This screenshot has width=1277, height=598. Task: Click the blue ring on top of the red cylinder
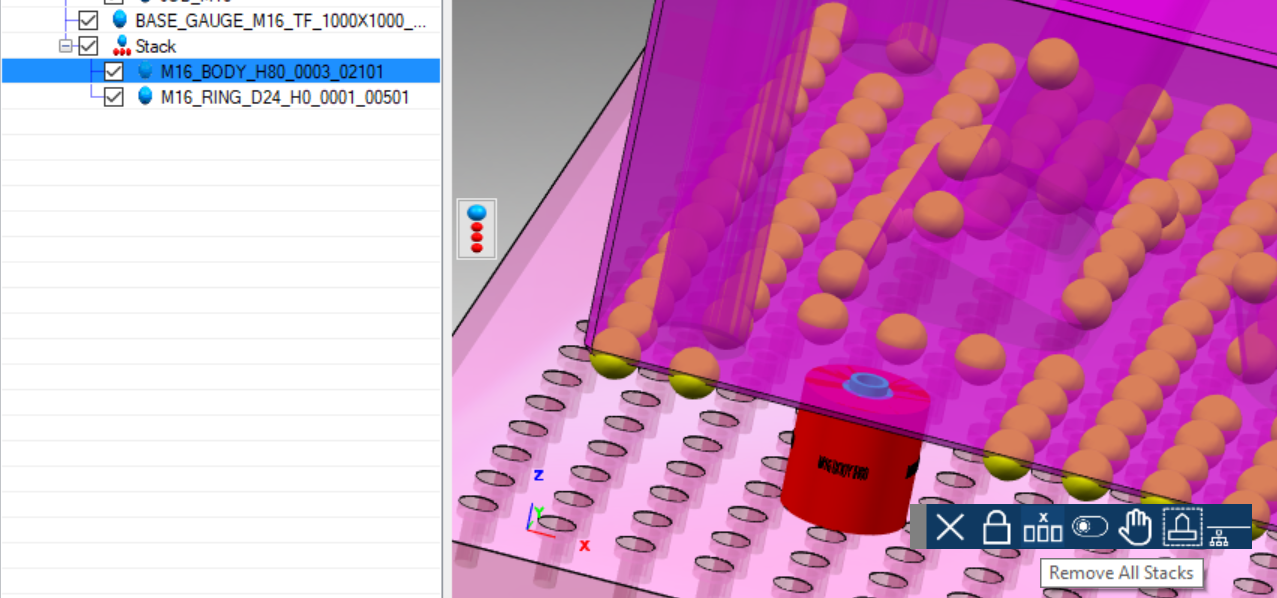tap(868, 384)
